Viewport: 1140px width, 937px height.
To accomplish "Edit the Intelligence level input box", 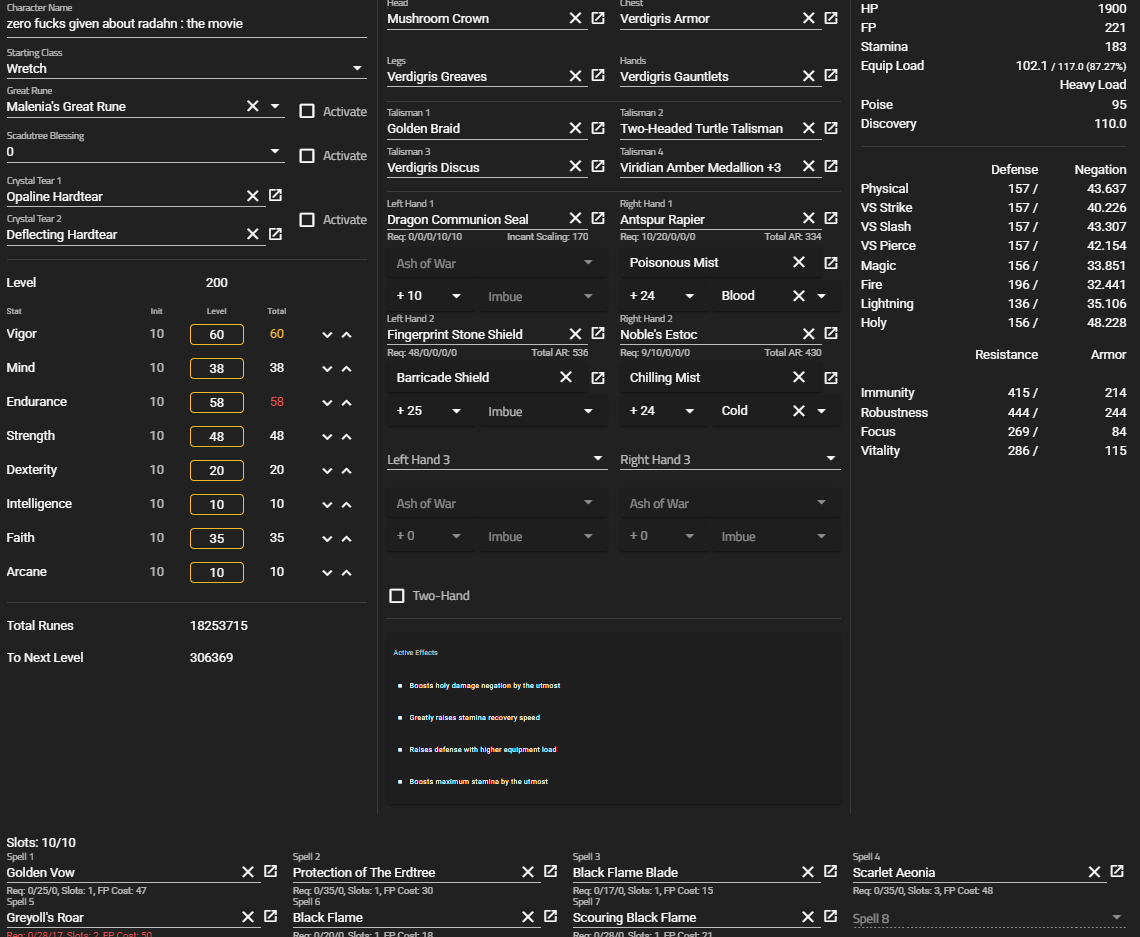I will click(217, 504).
